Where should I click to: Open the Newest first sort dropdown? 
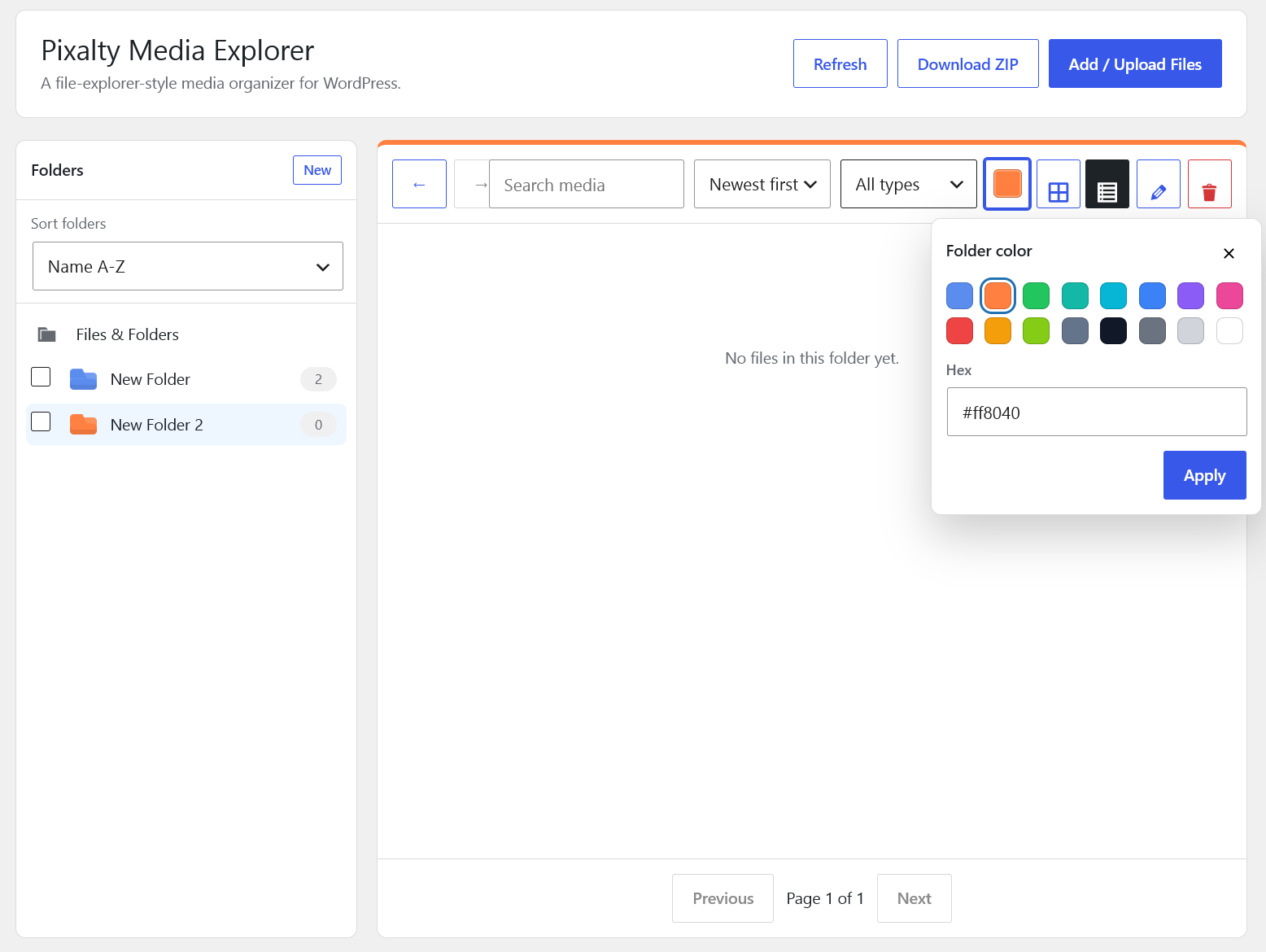[762, 184]
